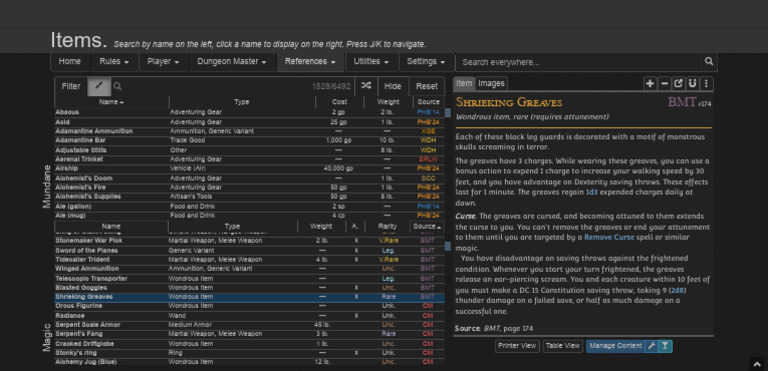
Task: Sort mundane list by Cost
Action: [x=339, y=102]
